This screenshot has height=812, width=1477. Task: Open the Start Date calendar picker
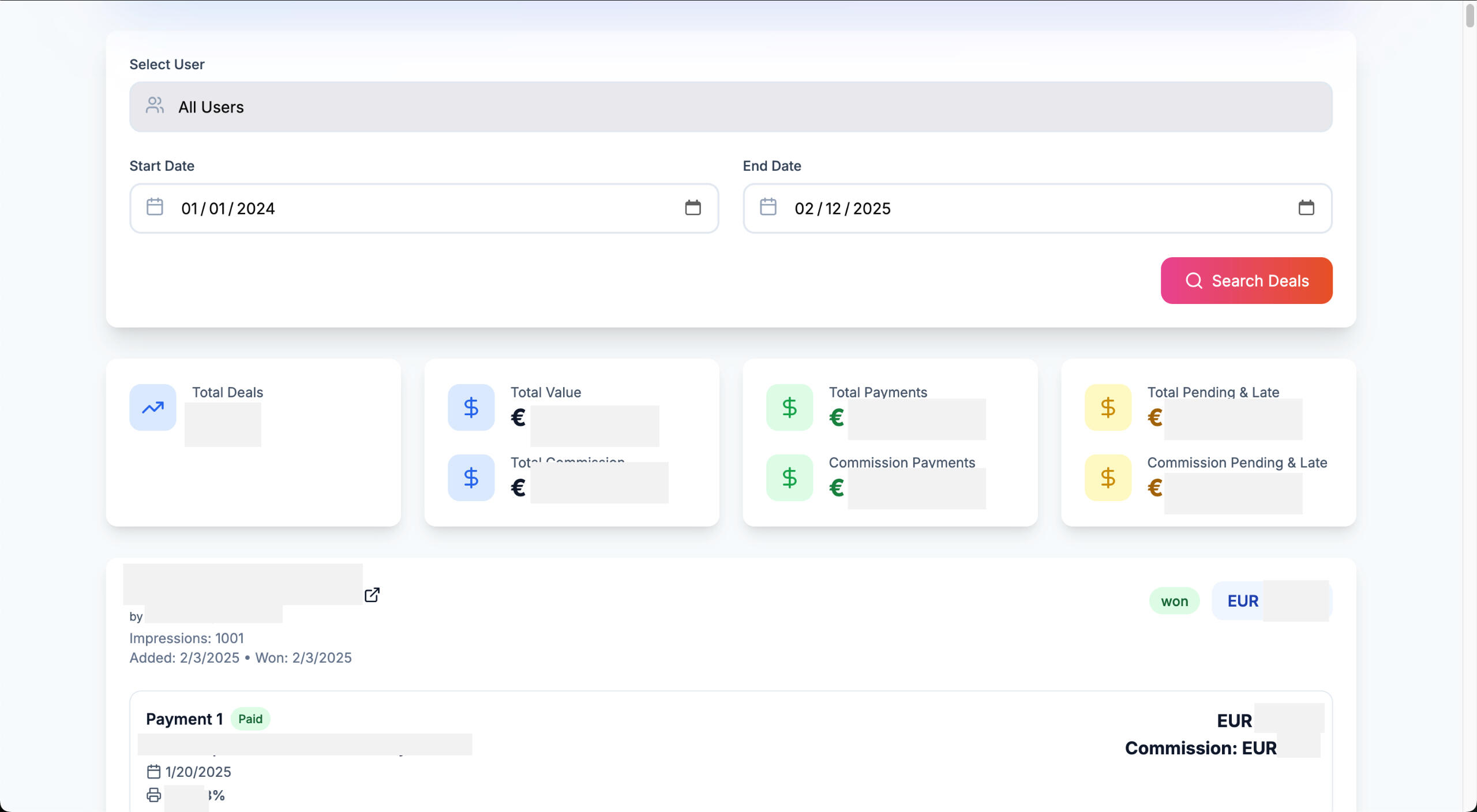point(692,208)
